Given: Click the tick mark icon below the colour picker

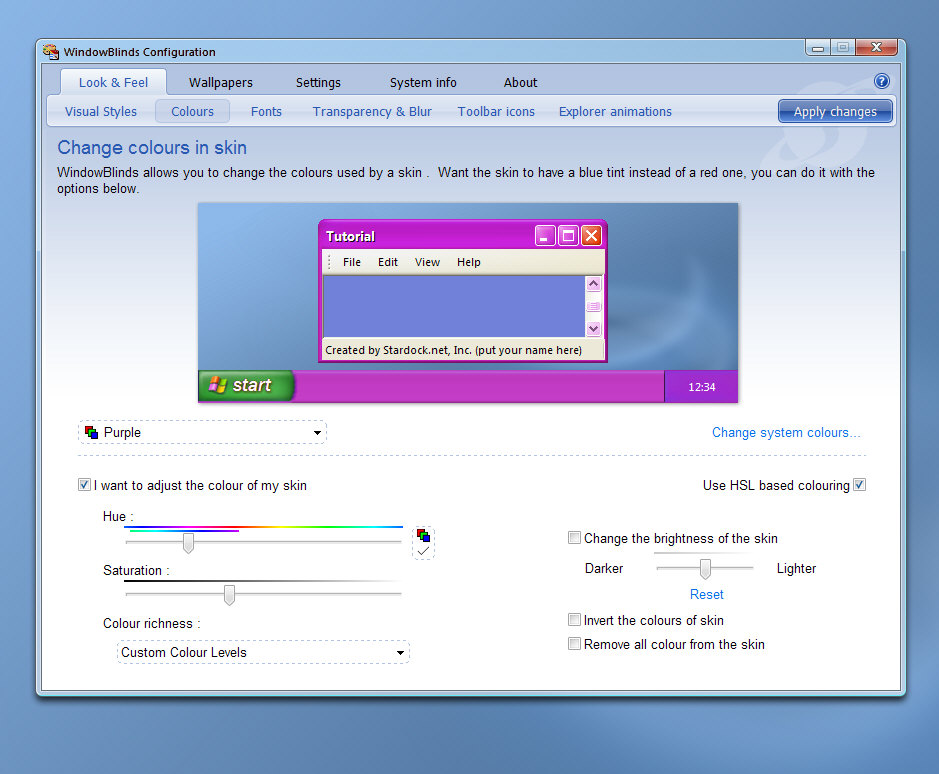Looking at the screenshot, I should pyautogui.click(x=423, y=551).
